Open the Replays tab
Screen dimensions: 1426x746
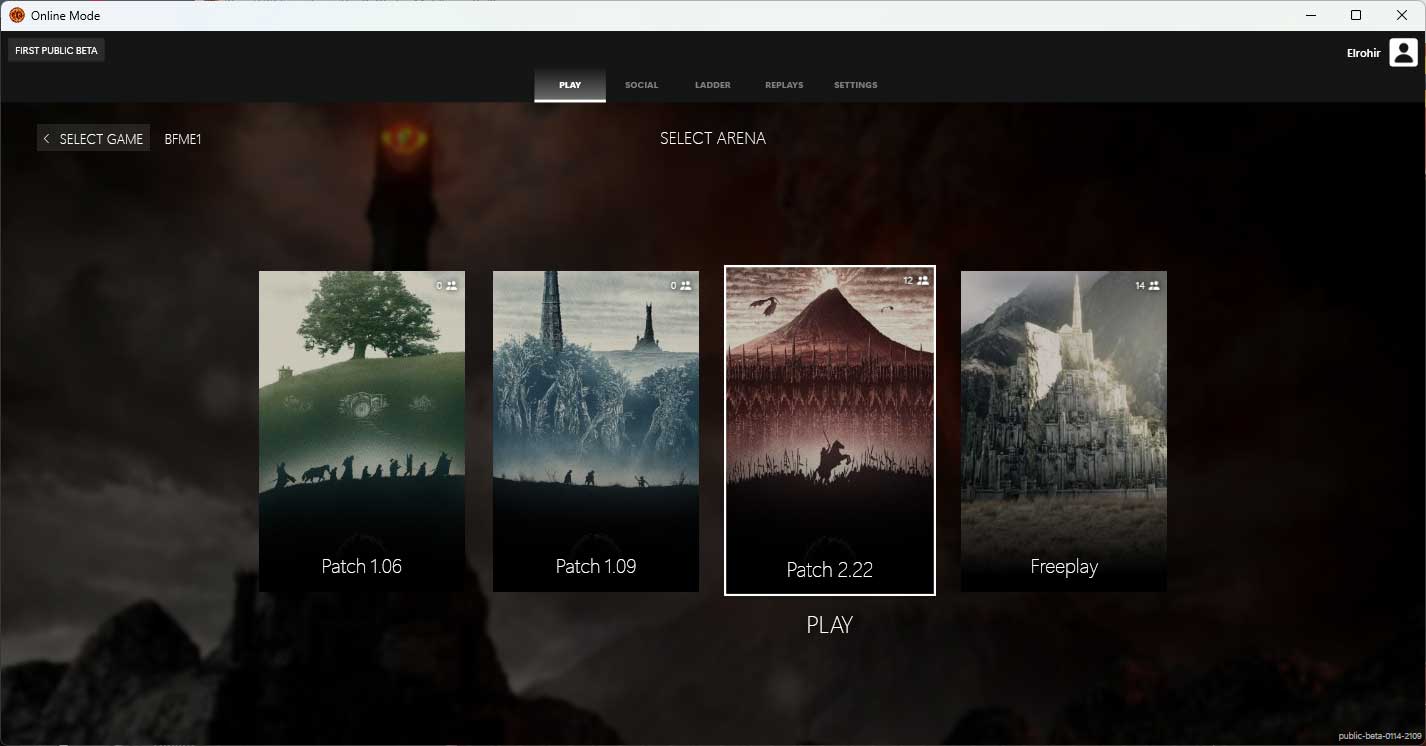pos(784,85)
